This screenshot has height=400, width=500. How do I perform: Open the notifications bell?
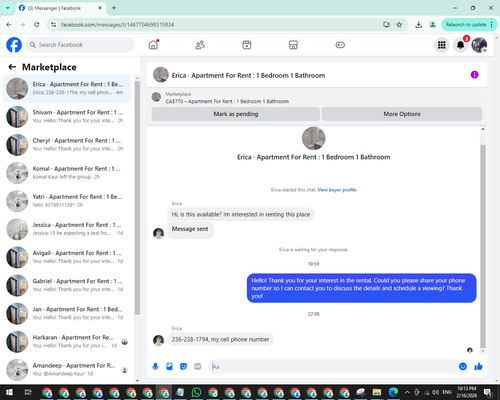461,45
